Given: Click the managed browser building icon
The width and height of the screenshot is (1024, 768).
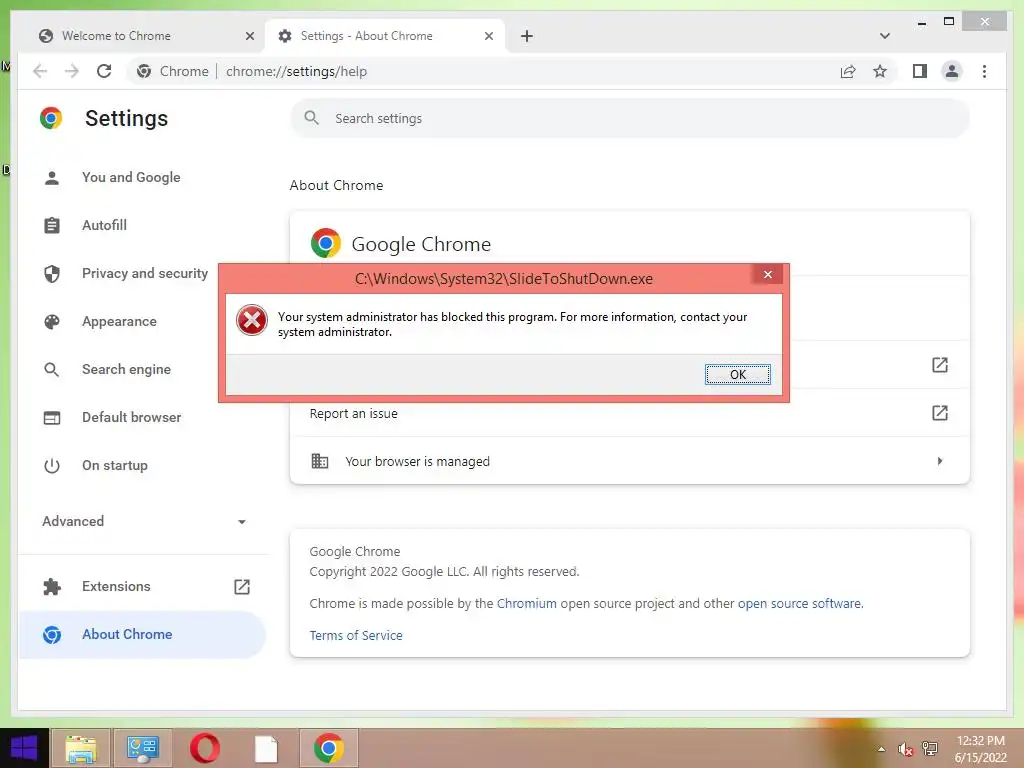Looking at the screenshot, I should tap(319, 461).
